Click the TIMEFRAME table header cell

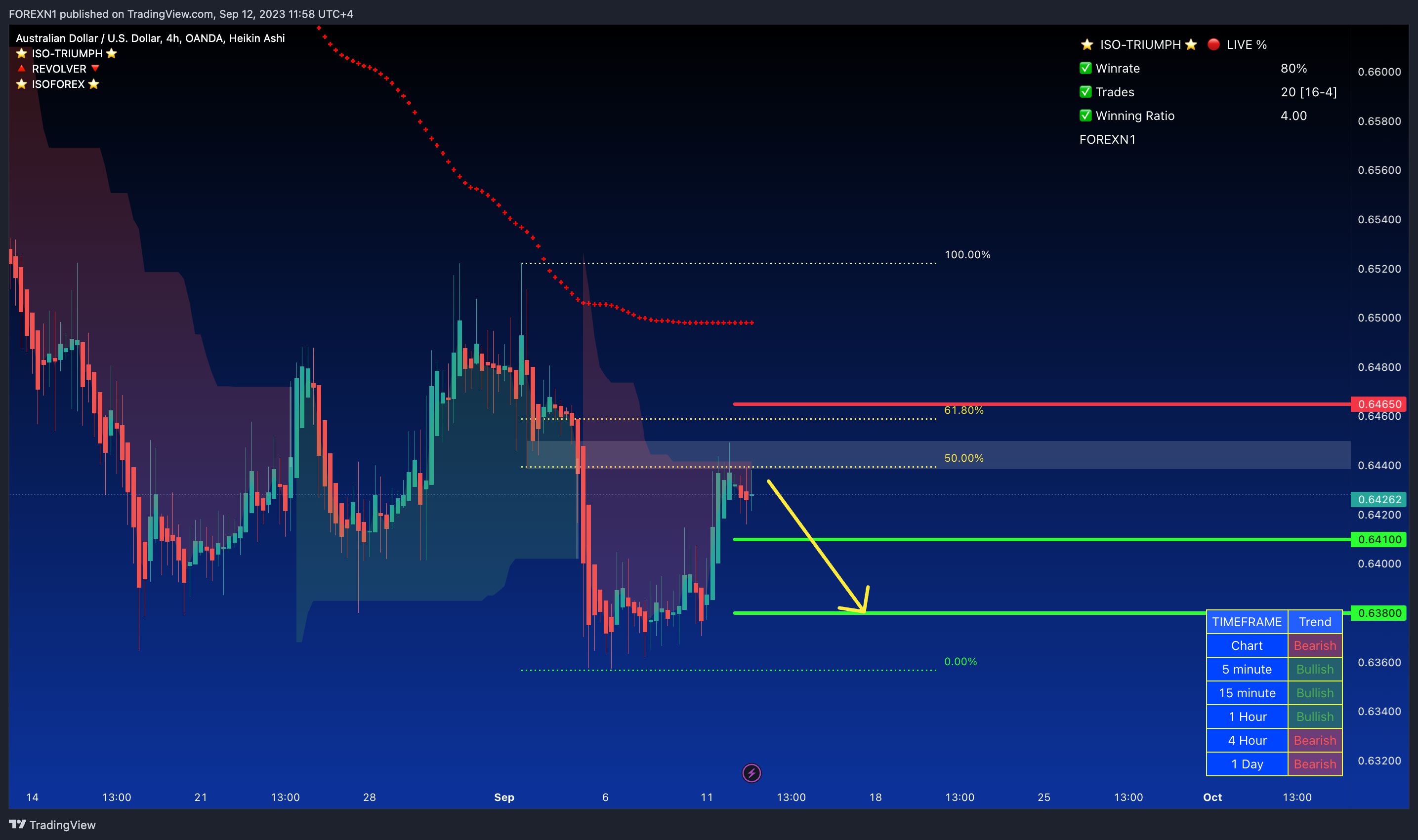(1247, 622)
